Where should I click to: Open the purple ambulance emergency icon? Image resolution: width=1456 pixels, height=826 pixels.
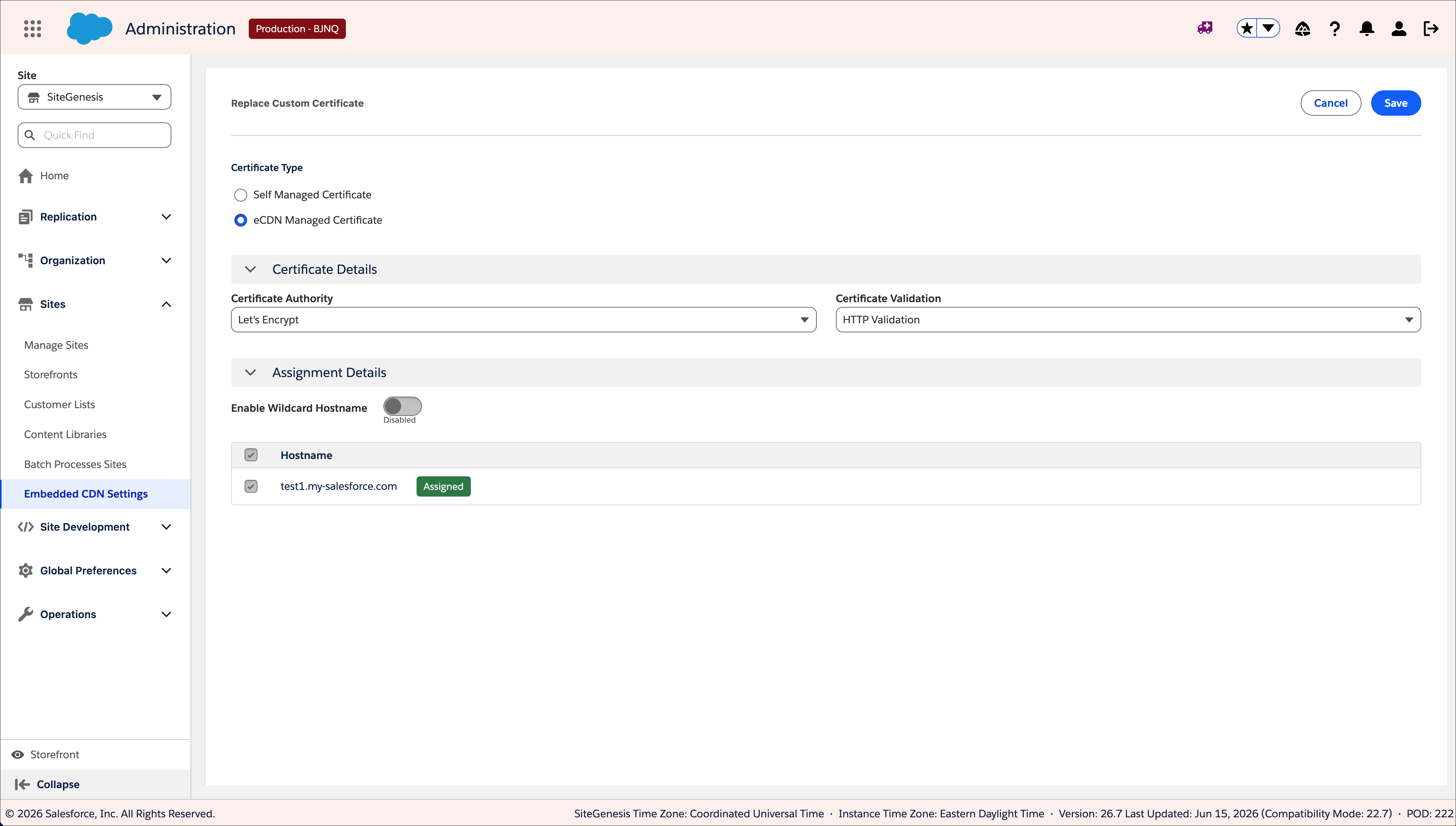1205,28
